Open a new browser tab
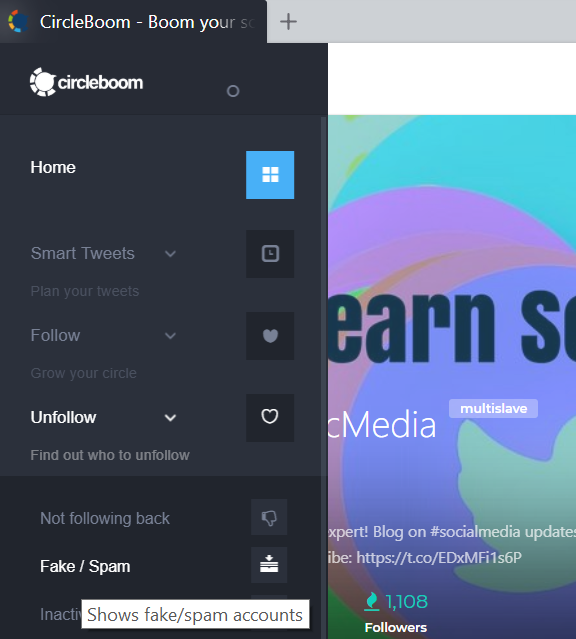This screenshot has height=639, width=576. (x=288, y=21)
